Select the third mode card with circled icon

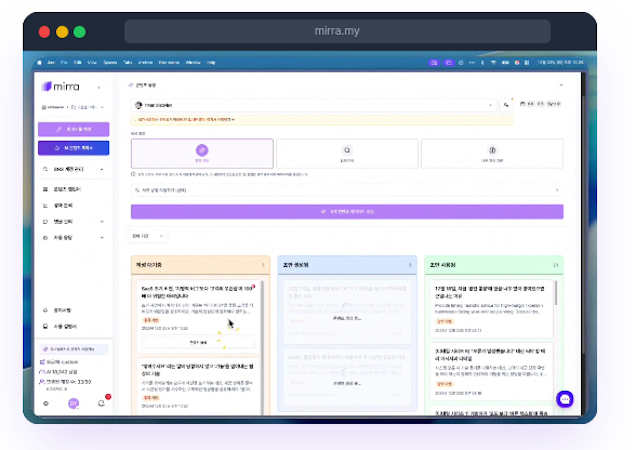click(x=492, y=153)
